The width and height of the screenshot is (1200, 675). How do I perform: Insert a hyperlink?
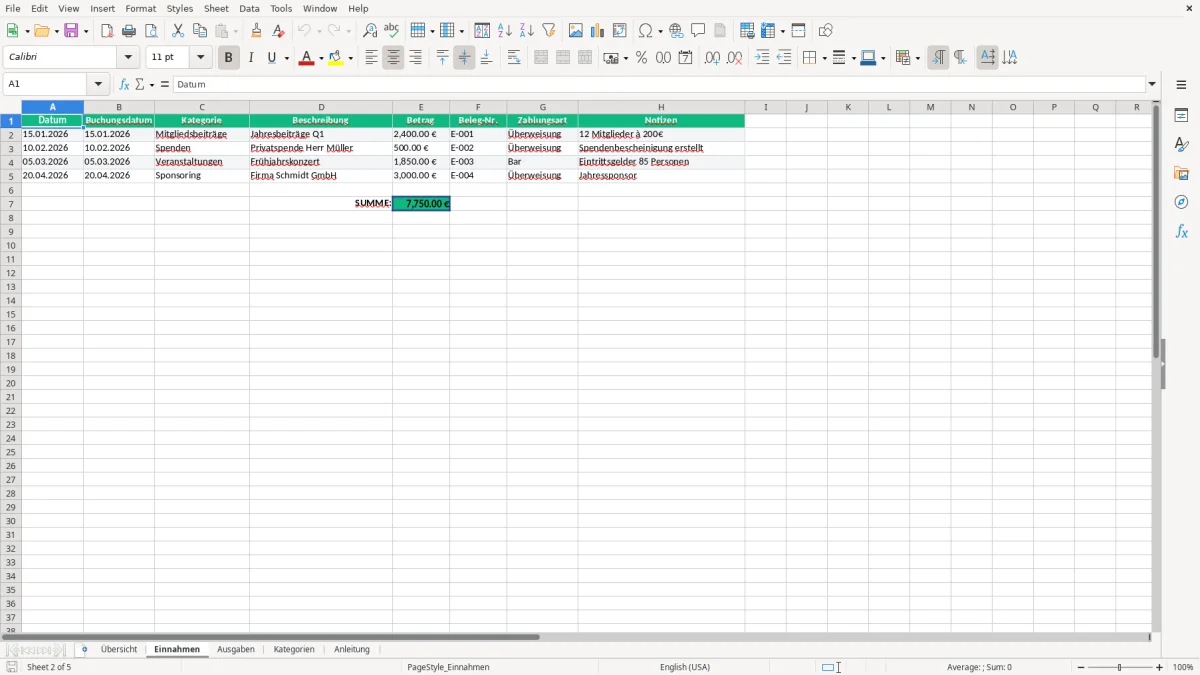click(x=676, y=31)
